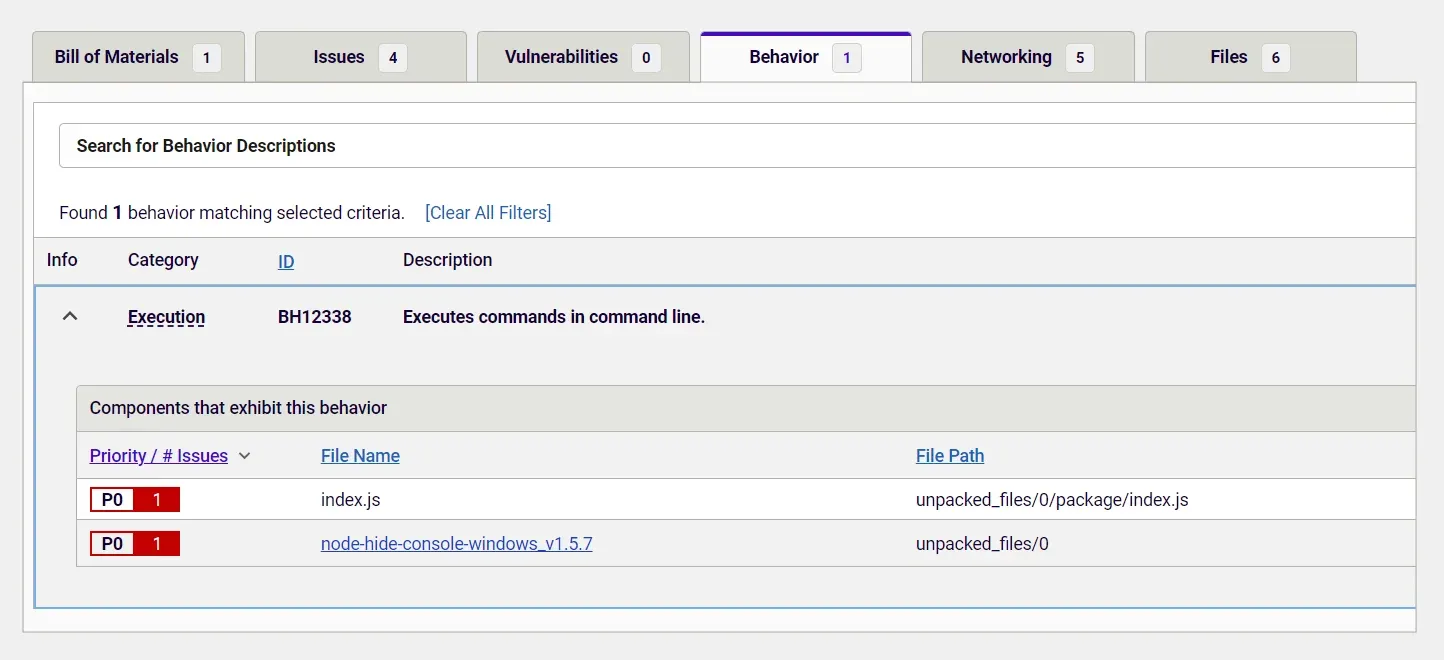Click the 0 count badge on Vulnerabilities
Image resolution: width=1444 pixels, height=660 pixels.
coord(646,58)
